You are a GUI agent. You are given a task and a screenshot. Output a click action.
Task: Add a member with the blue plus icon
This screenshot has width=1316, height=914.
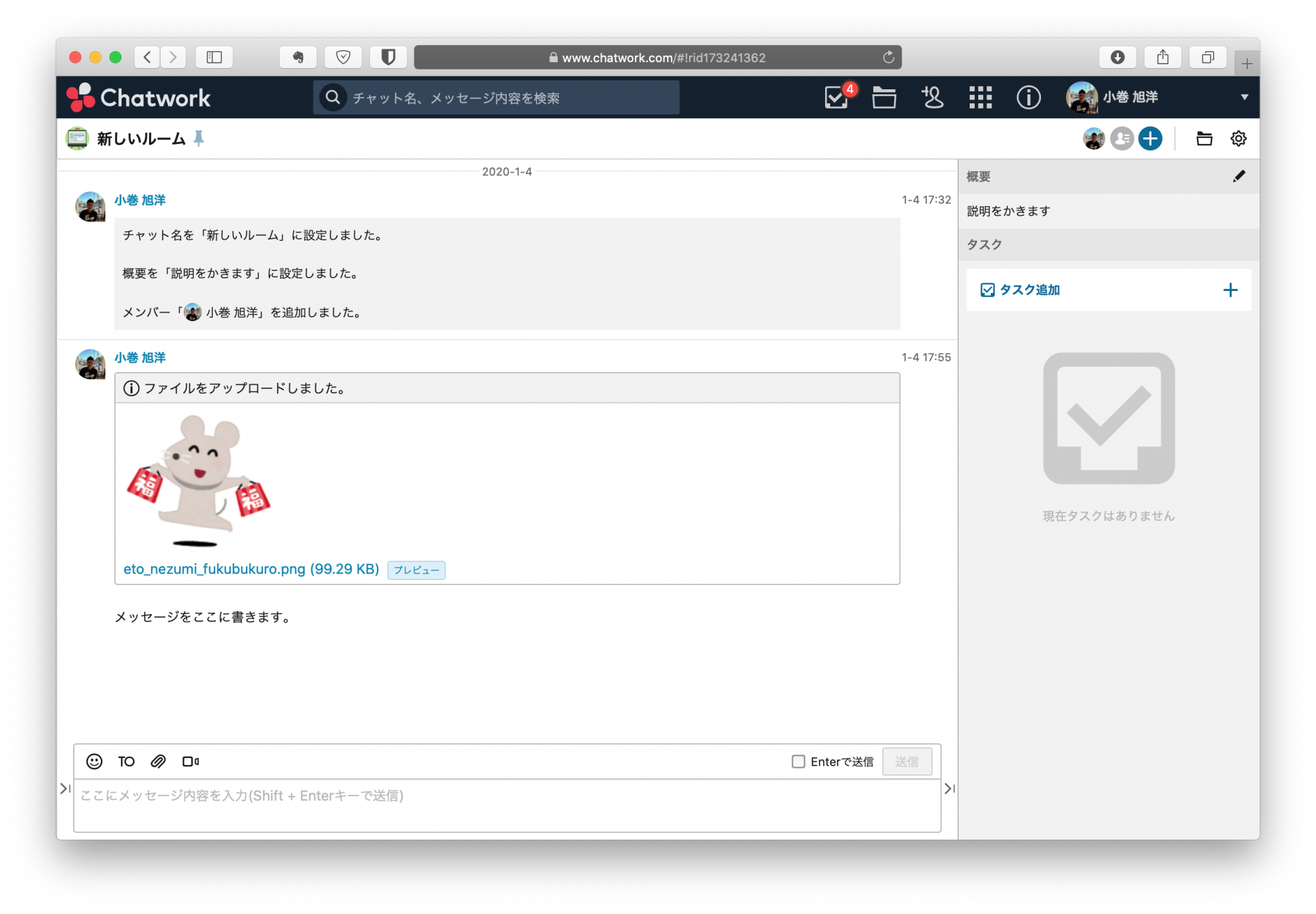1150,138
